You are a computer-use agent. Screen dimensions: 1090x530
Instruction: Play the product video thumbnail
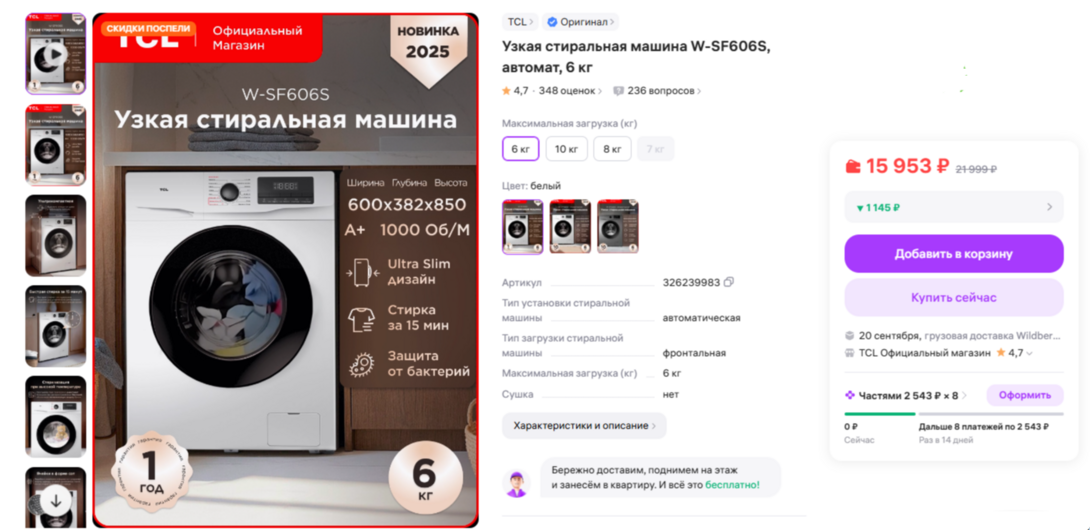56,54
